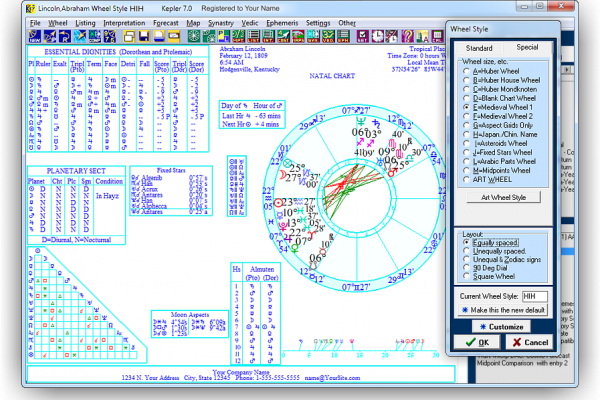Click the Current Wheel Style text field
This screenshot has width=600, height=400.
[534, 296]
